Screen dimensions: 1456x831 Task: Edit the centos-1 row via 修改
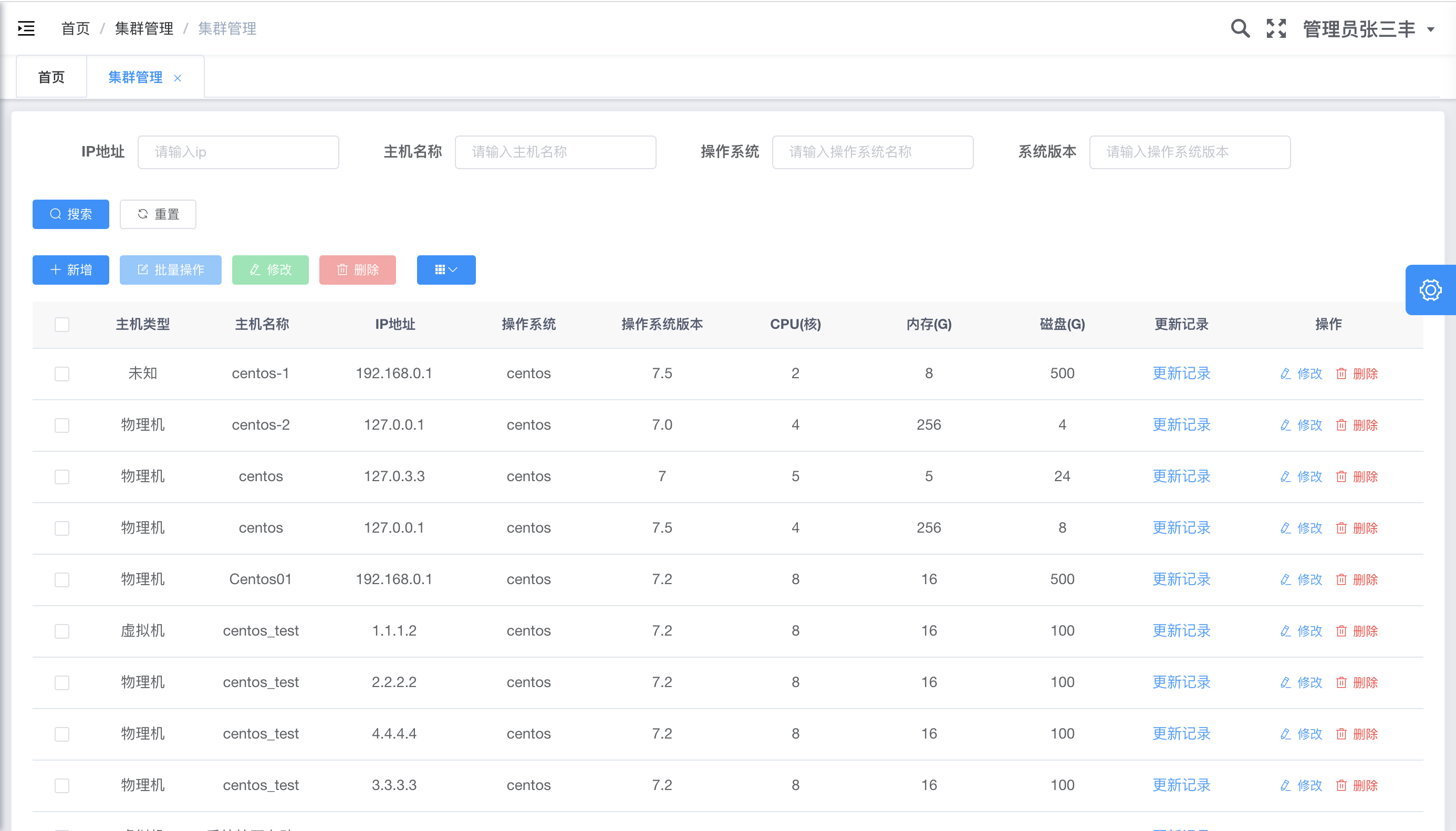point(1301,374)
